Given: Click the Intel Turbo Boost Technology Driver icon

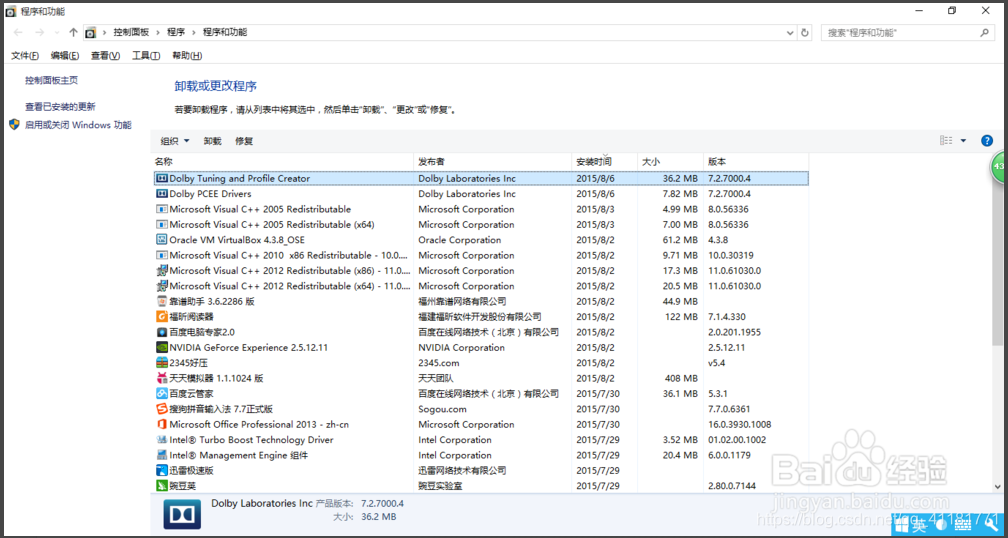Looking at the screenshot, I should 162,440.
